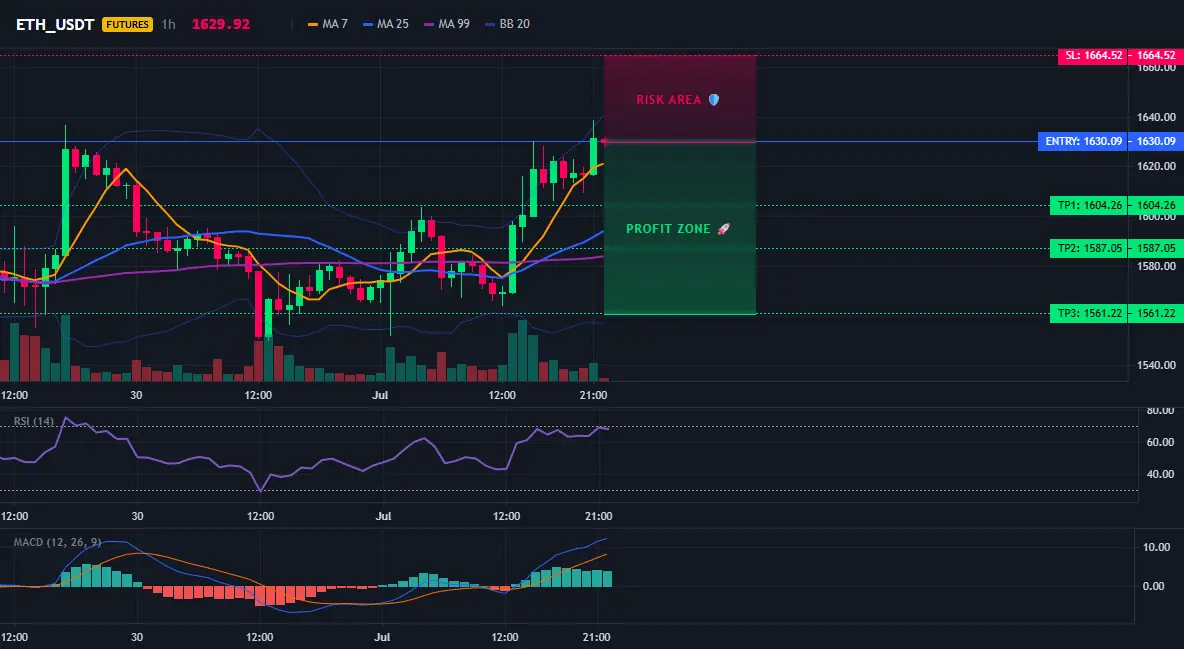Click the red entry arrow marker
This screenshot has height=649, width=1184.
click(x=605, y=141)
